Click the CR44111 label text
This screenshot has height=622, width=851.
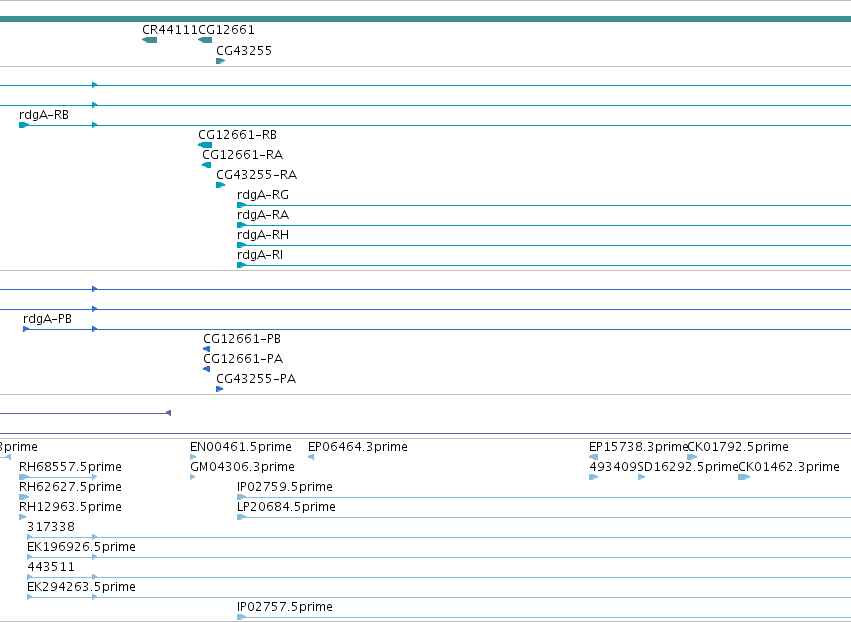(x=170, y=30)
